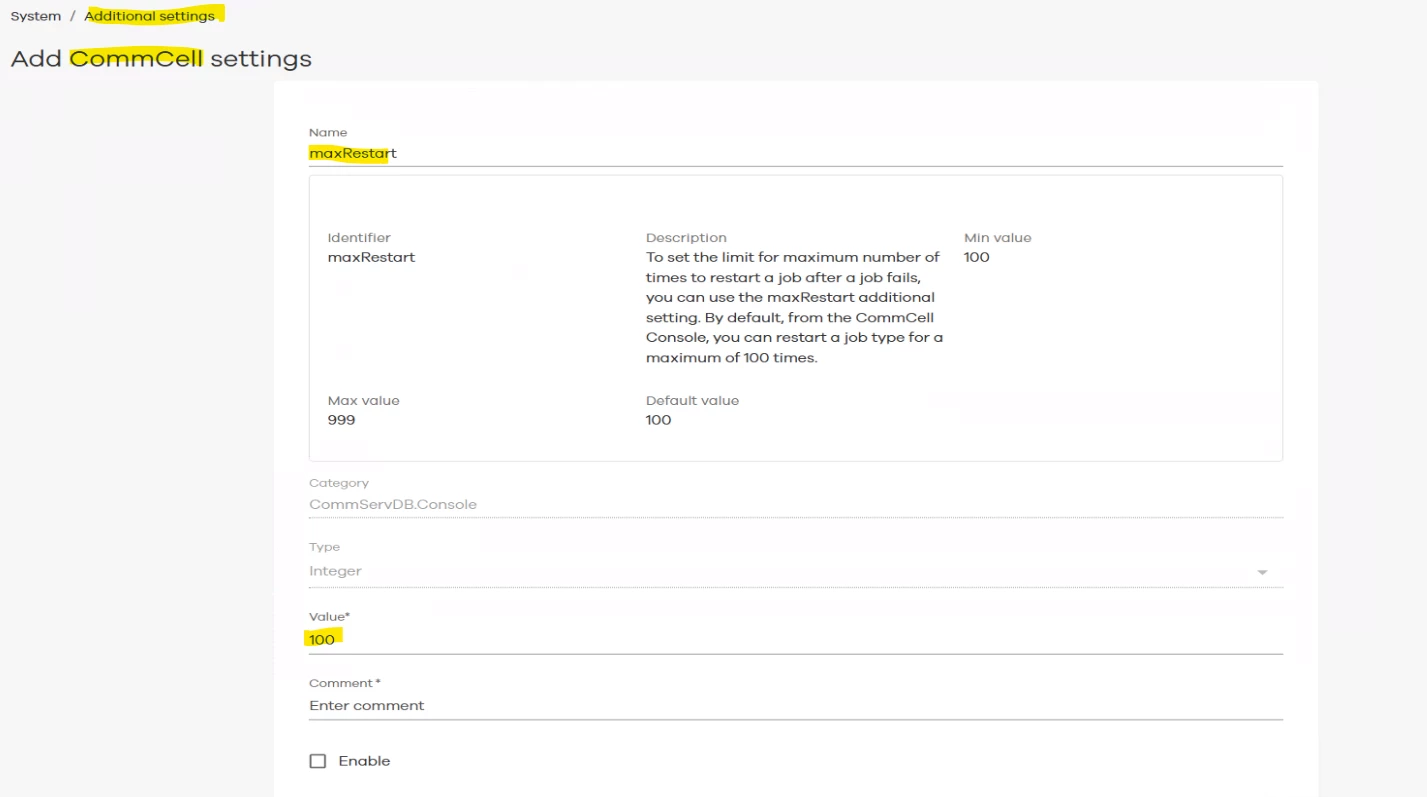Click the Default value label
Viewport: 1427px width, 797px height.
click(x=692, y=400)
